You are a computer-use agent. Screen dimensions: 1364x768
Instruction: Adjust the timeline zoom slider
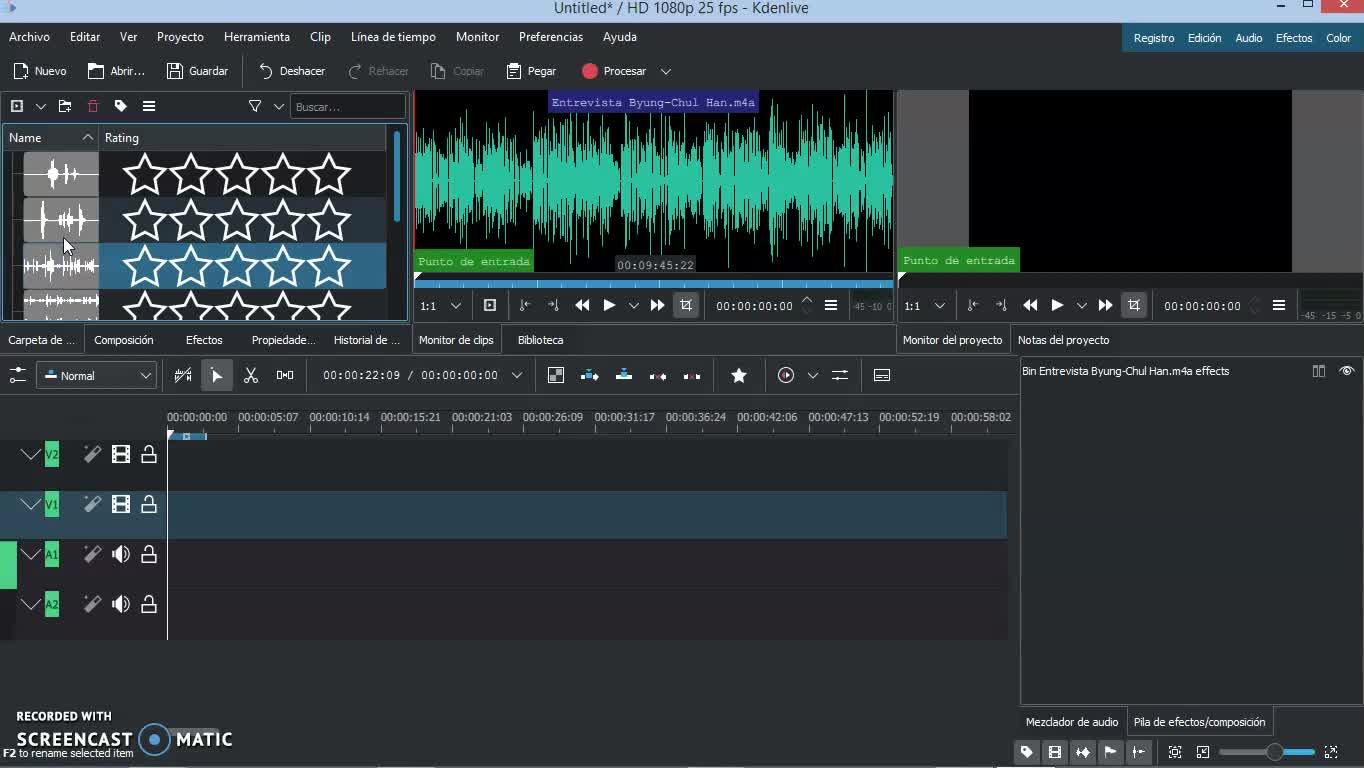point(1274,752)
